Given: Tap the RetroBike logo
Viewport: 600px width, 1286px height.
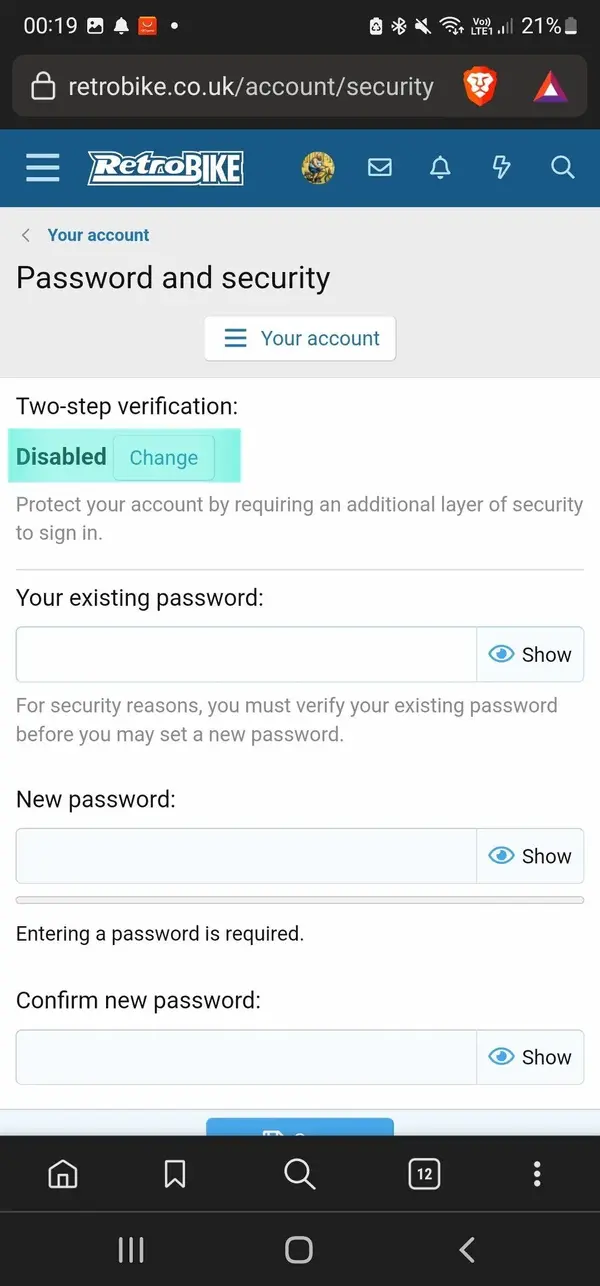Looking at the screenshot, I should point(165,168).
